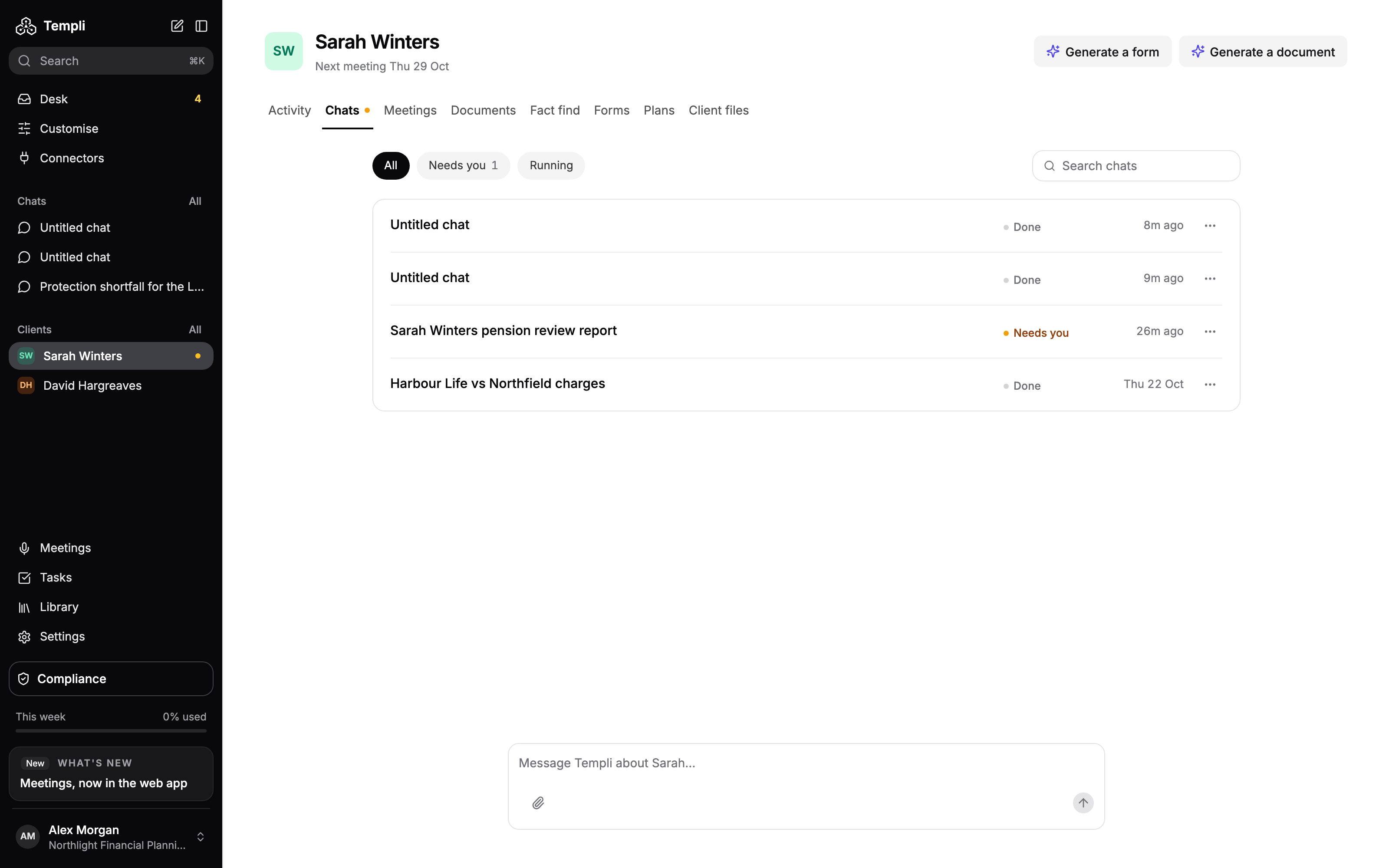Show all clients via Clients All link
This screenshot has width=1389, height=868.
tap(195, 329)
